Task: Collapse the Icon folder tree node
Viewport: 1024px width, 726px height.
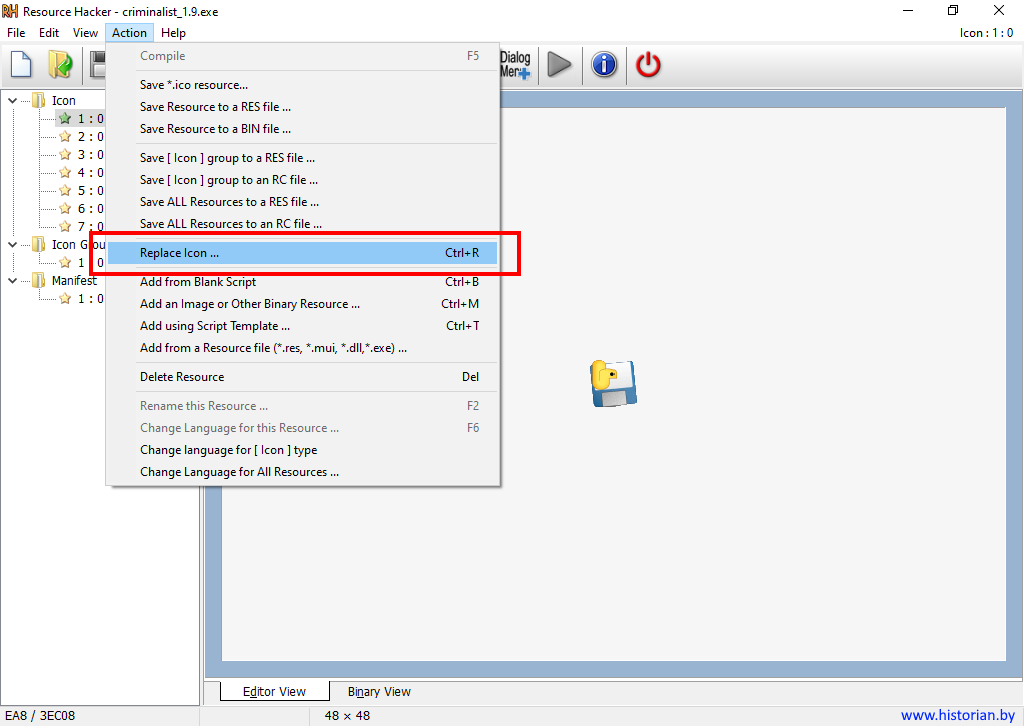Action: pyautogui.click(x=12, y=100)
